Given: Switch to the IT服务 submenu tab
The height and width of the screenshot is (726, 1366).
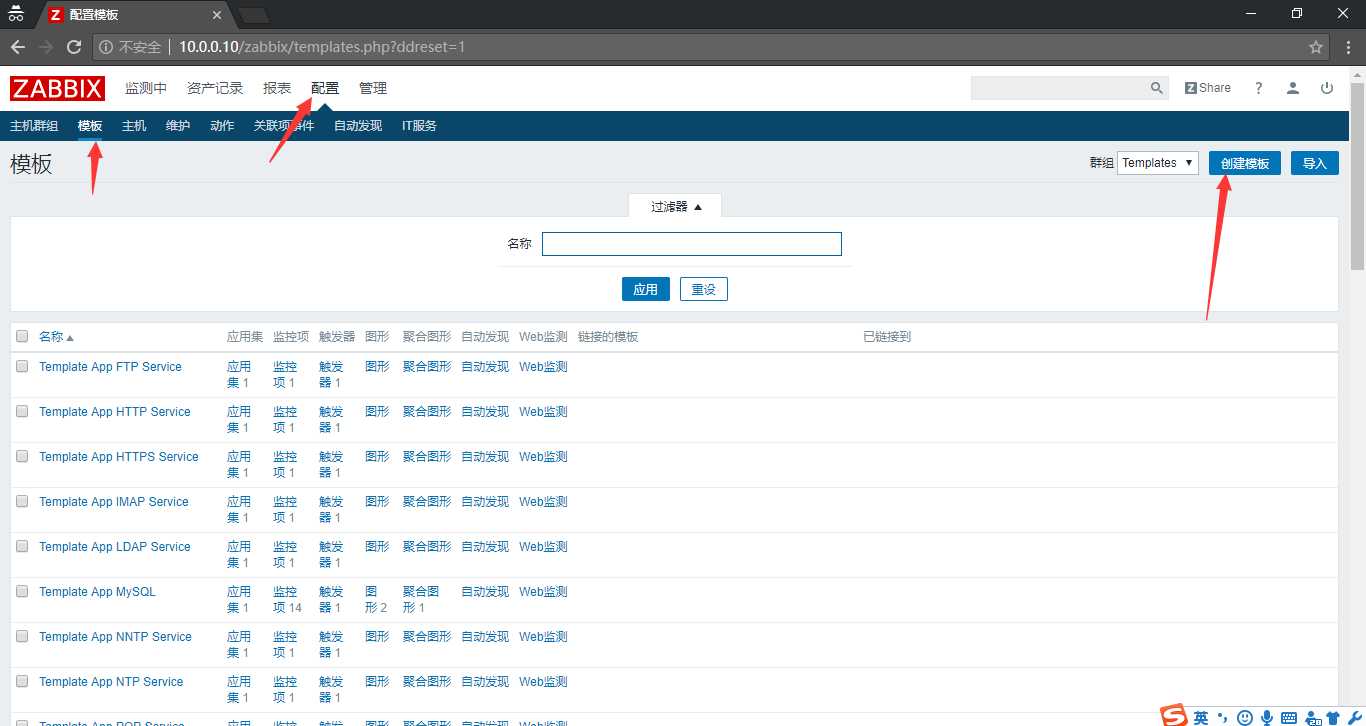Looking at the screenshot, I should pyautogui.click(x=419, y=126).
